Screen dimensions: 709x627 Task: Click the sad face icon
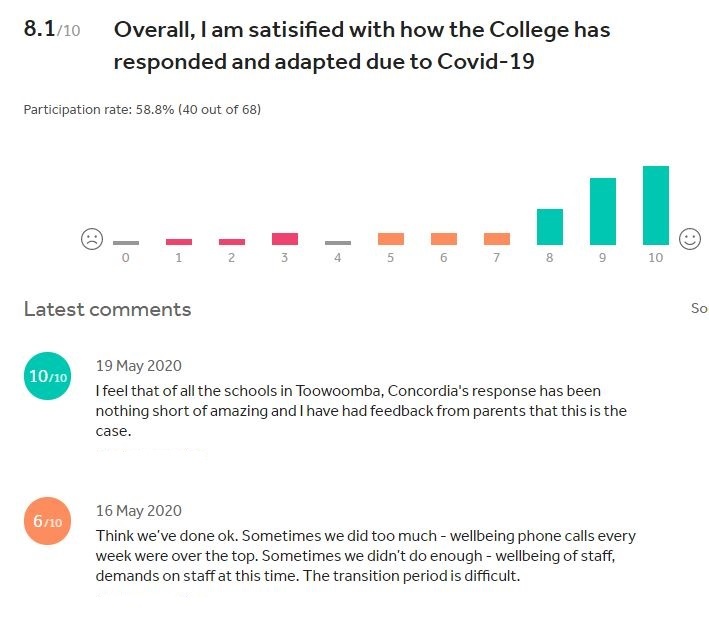point(92,239)
